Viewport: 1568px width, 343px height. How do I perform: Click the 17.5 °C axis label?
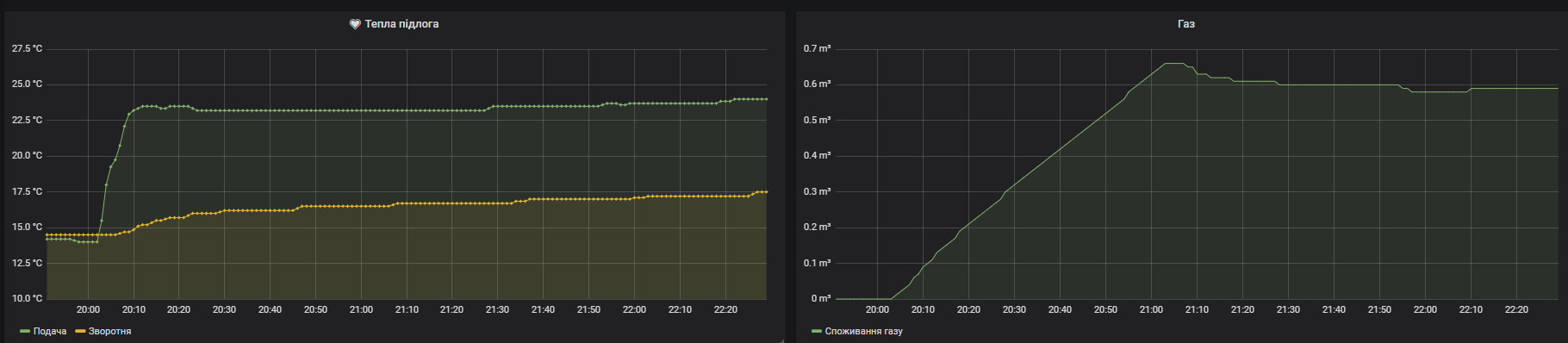click(27, 191)
